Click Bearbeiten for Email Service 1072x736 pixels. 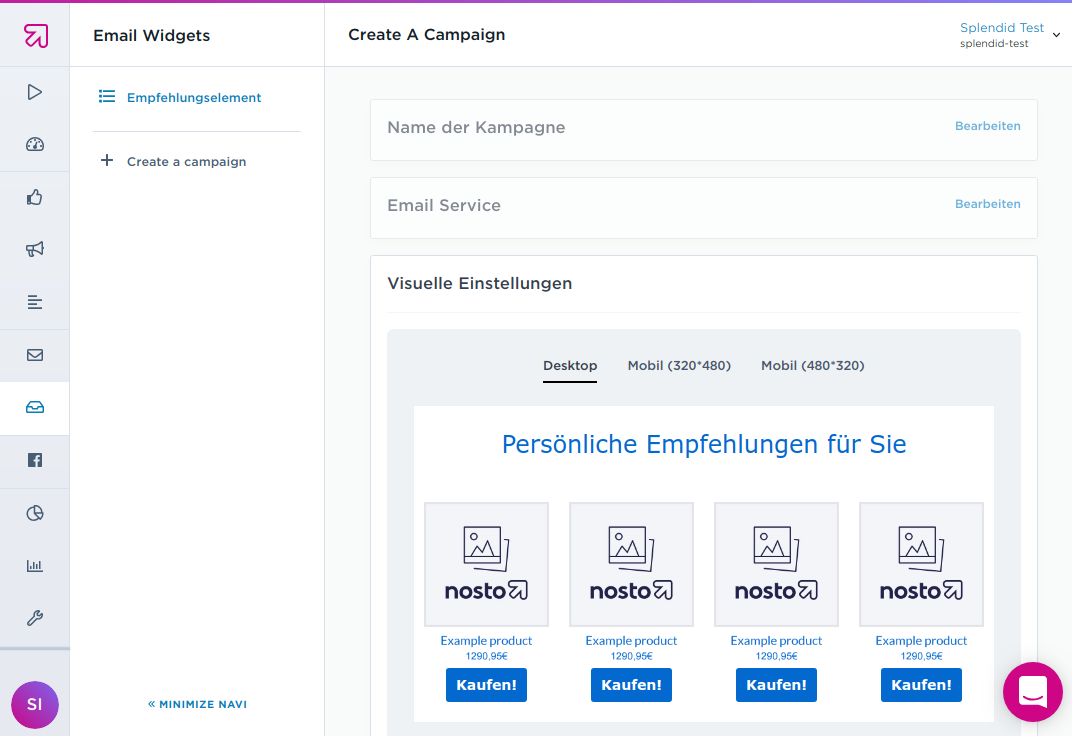click(987, 204)
